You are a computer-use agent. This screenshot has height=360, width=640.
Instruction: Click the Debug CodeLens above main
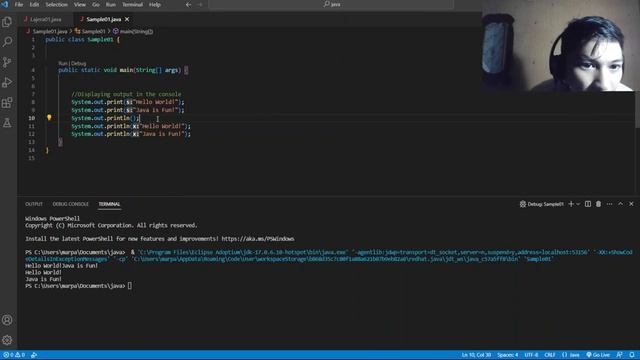[79, 63]
